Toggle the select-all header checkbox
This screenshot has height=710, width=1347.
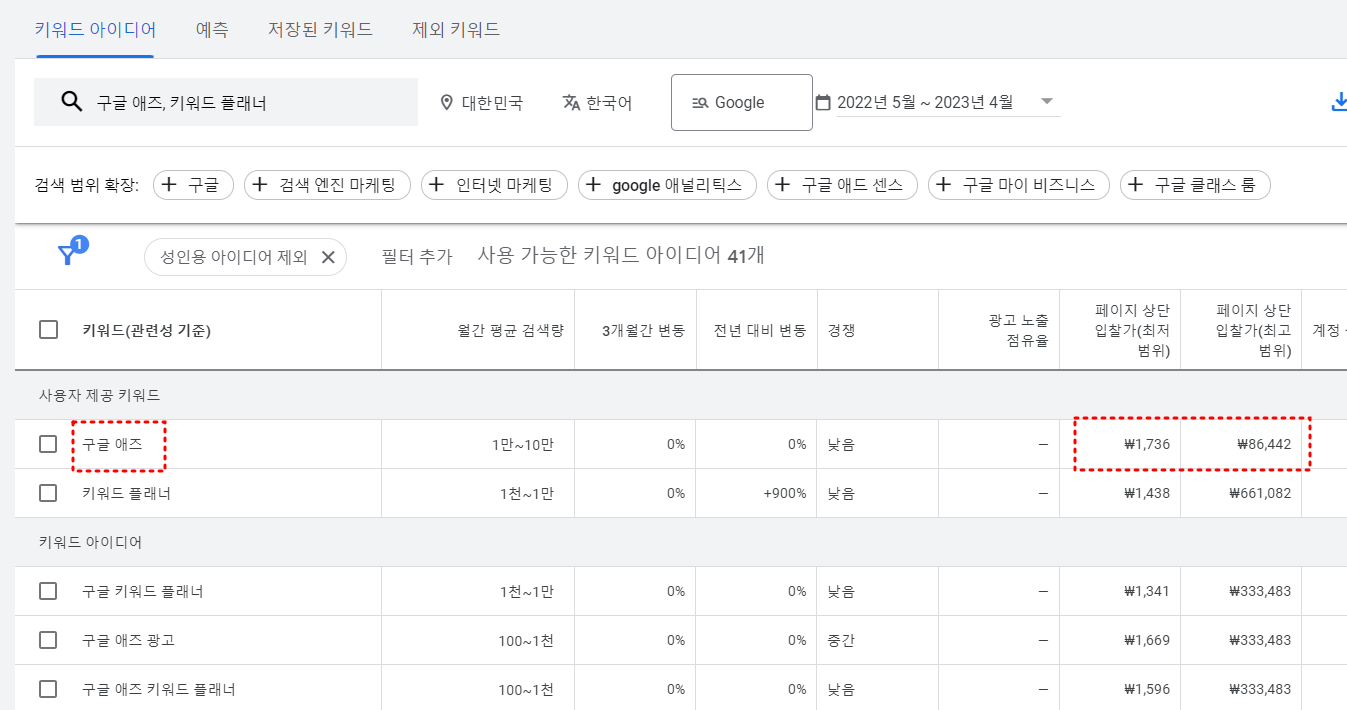tap(48, 330)
